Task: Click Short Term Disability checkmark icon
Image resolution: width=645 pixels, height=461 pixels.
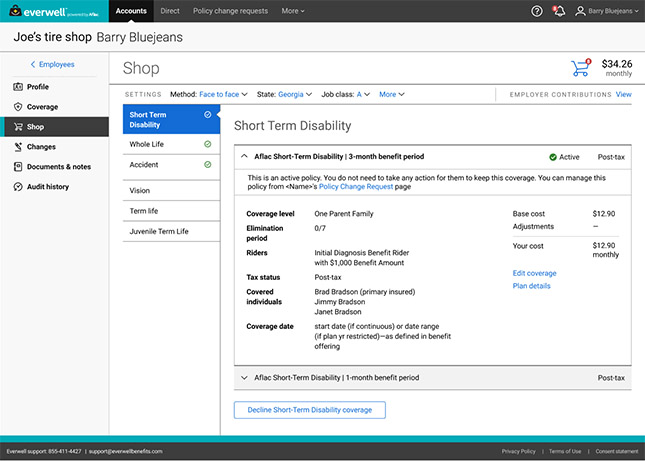Action: pyautogui.click(x=208, y=115)
